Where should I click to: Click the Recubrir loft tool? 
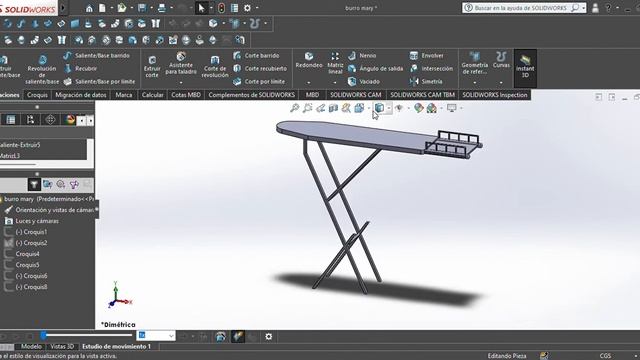coord(80,69)
